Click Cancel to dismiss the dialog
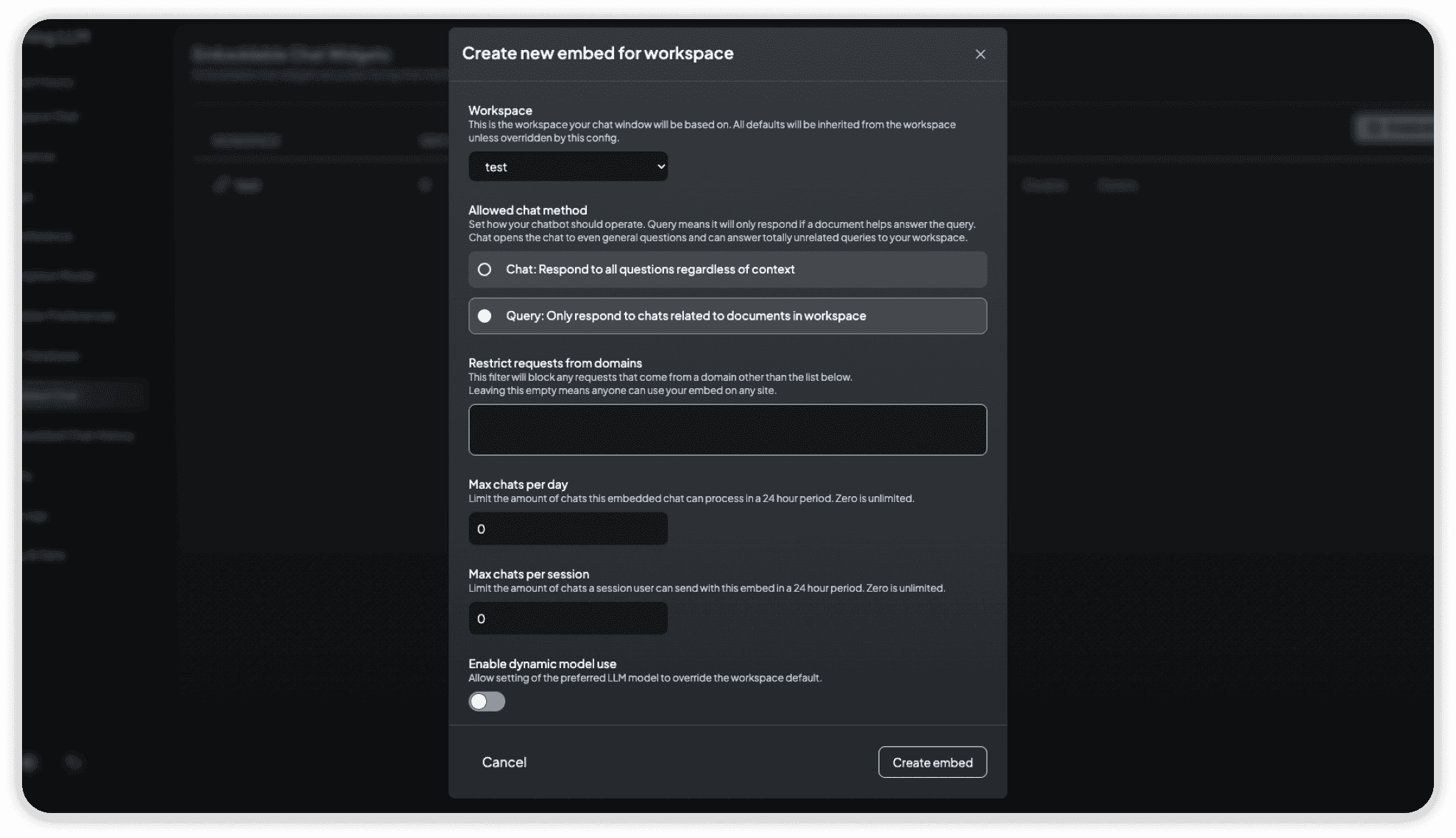The image size is (1456, 838). 504,762
